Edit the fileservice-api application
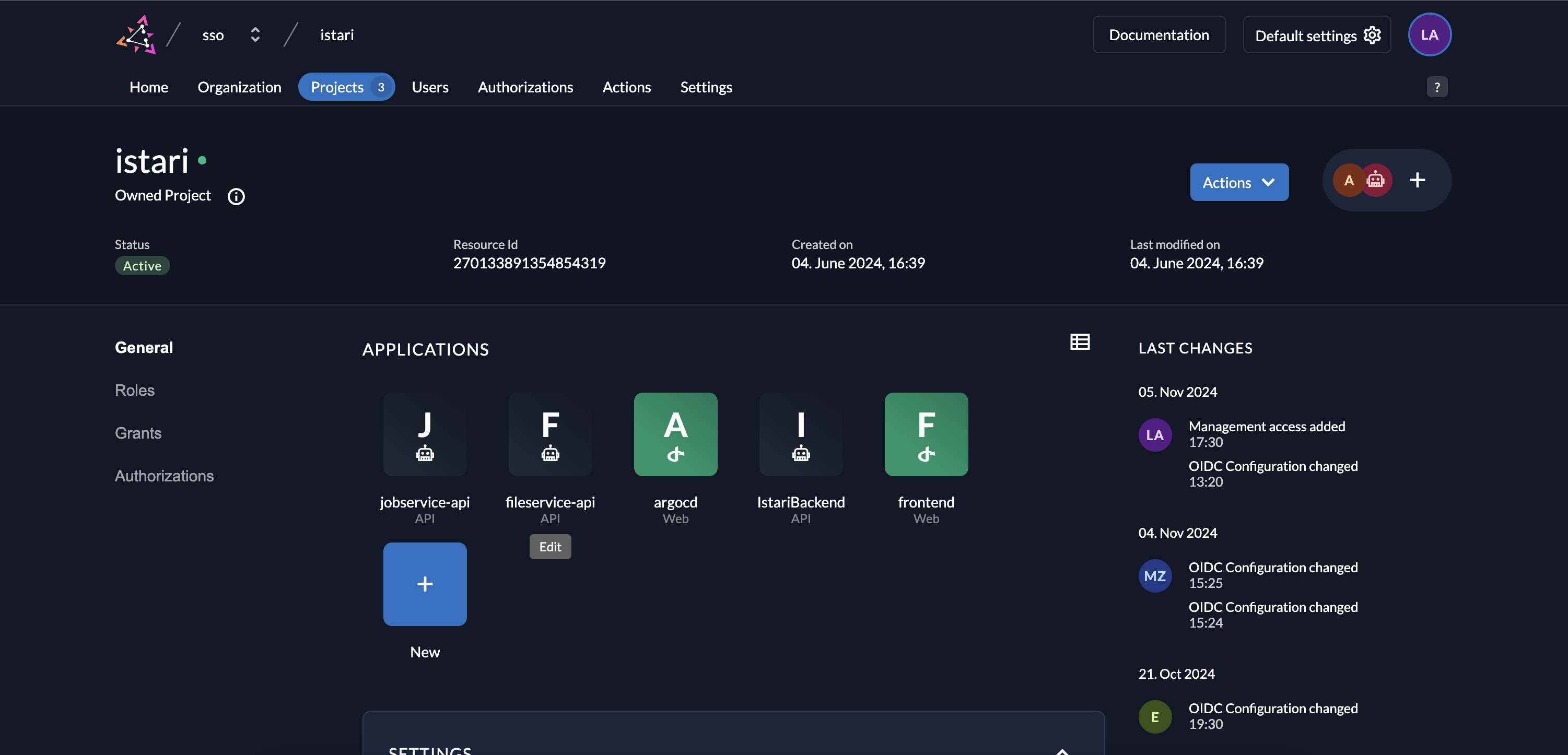1568x755 pixels. (549, 546)
